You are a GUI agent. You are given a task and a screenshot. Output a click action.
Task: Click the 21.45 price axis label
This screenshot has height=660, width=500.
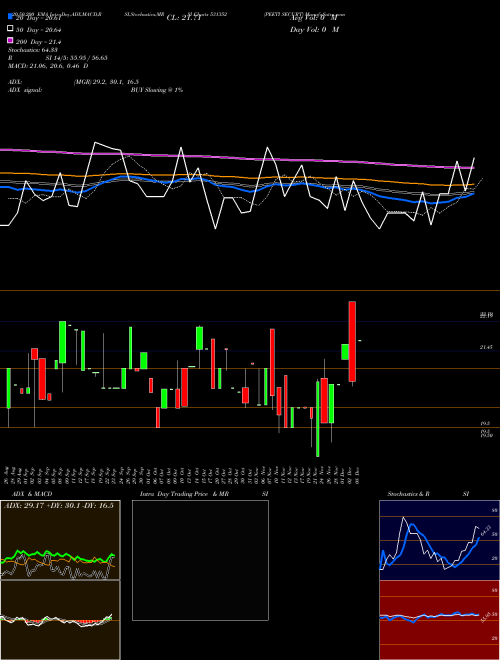point(486,347)
